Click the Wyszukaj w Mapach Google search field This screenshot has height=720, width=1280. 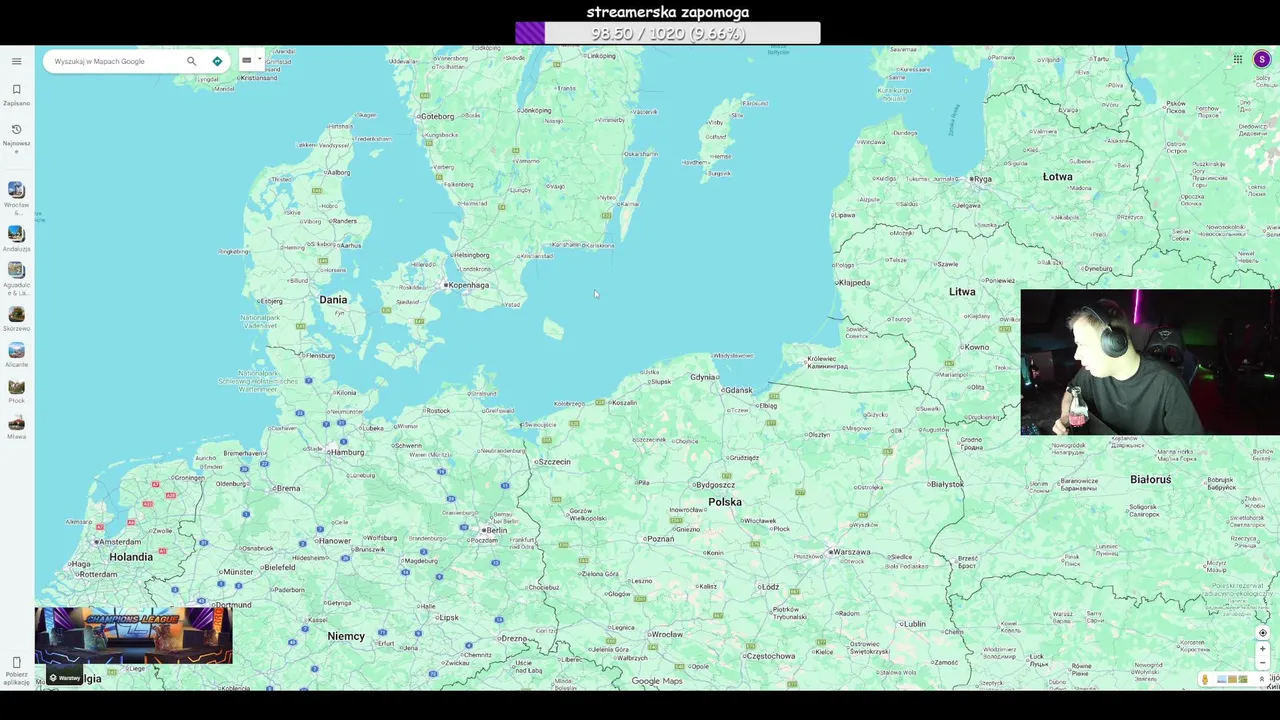click(115, 61)
